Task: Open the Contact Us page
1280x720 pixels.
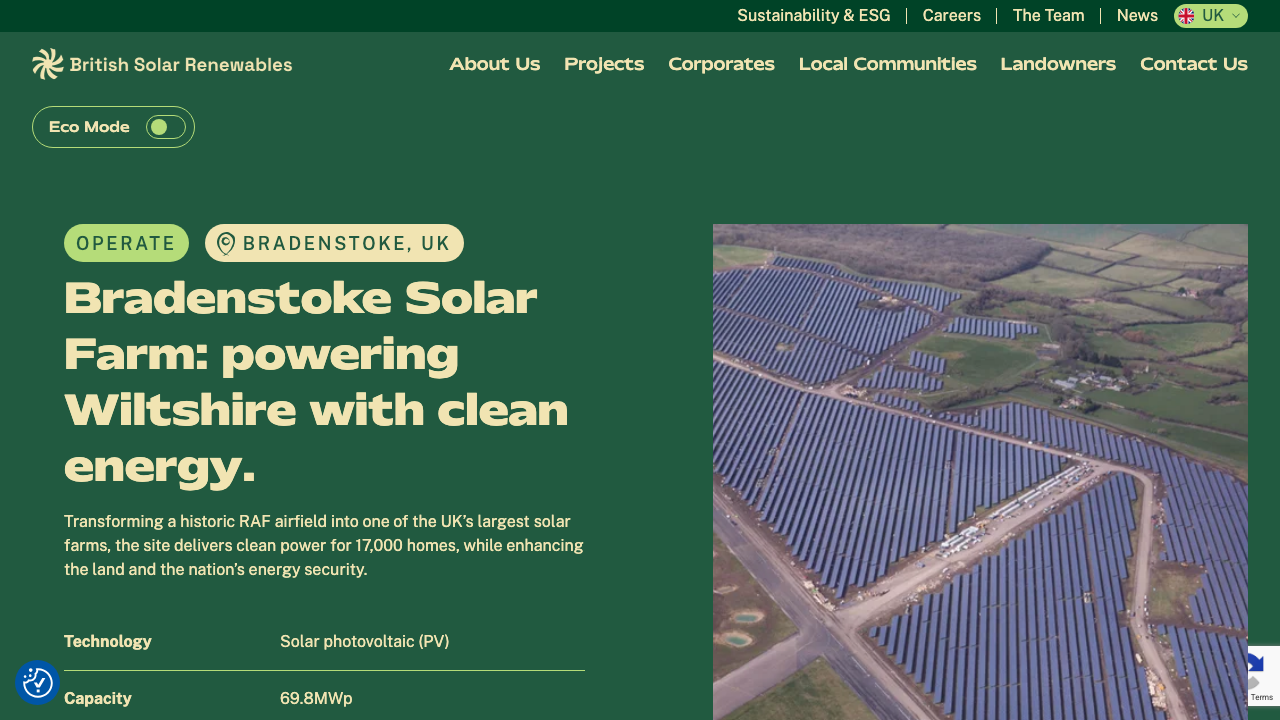Action: point(1194,64)
